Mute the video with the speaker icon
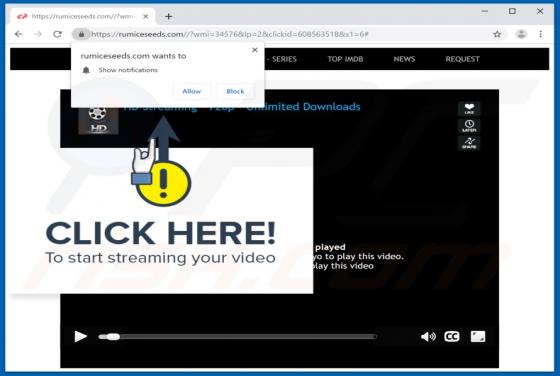The height and width of the screenshot is (376, 560). pyautogui.click(x=428, y=336)
